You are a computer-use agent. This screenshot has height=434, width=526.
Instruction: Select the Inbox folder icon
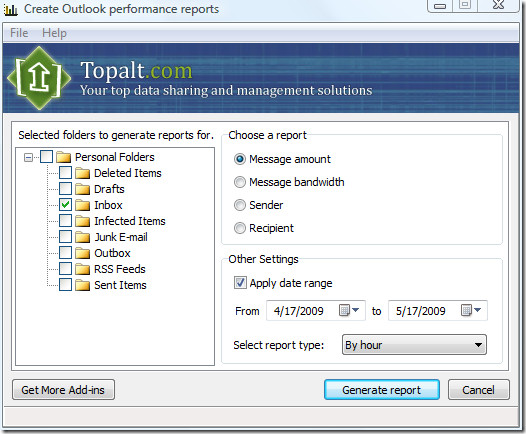tap(82, 205)
